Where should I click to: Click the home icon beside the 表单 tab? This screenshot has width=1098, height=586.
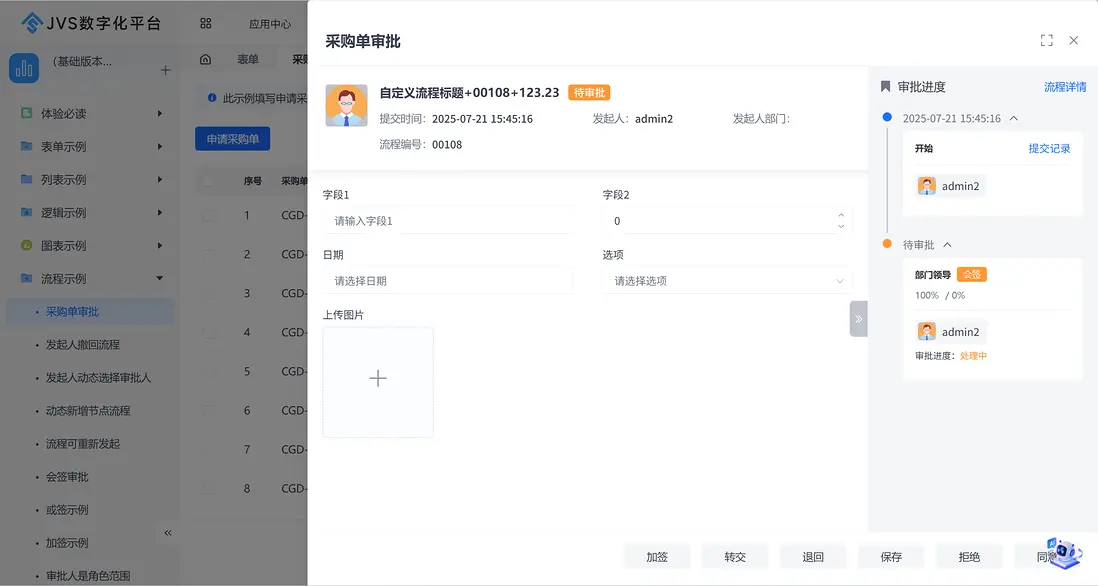click(x=206, y=59)
